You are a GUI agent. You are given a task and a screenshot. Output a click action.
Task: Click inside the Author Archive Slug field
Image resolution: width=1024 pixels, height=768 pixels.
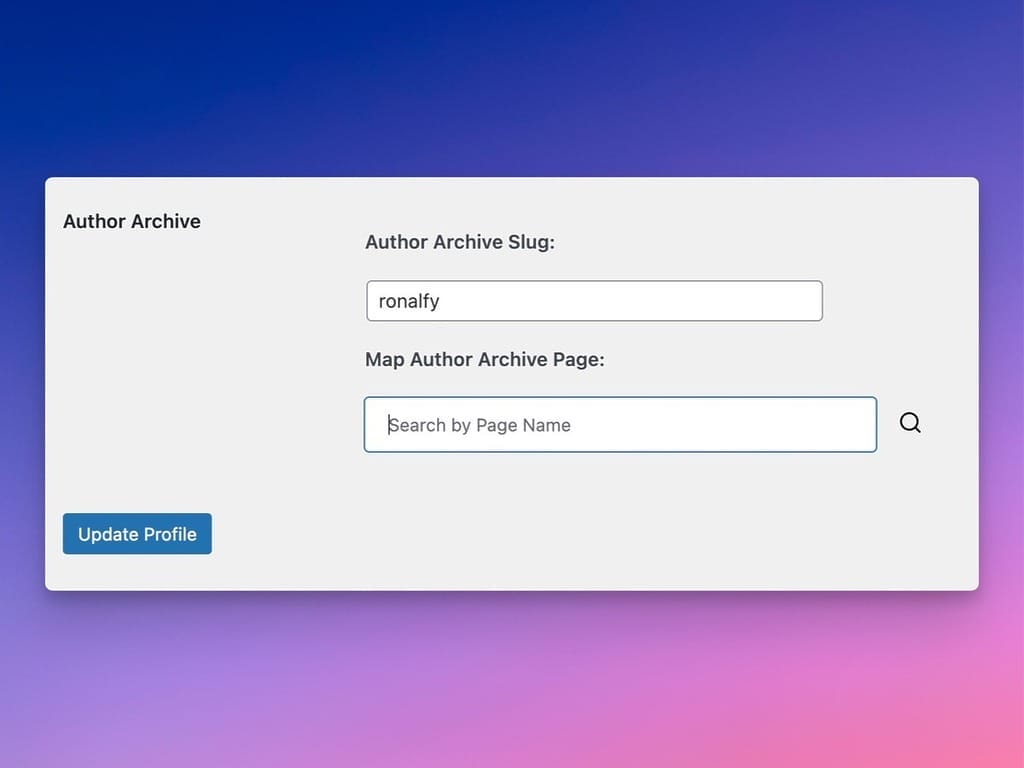coord(594,300)
